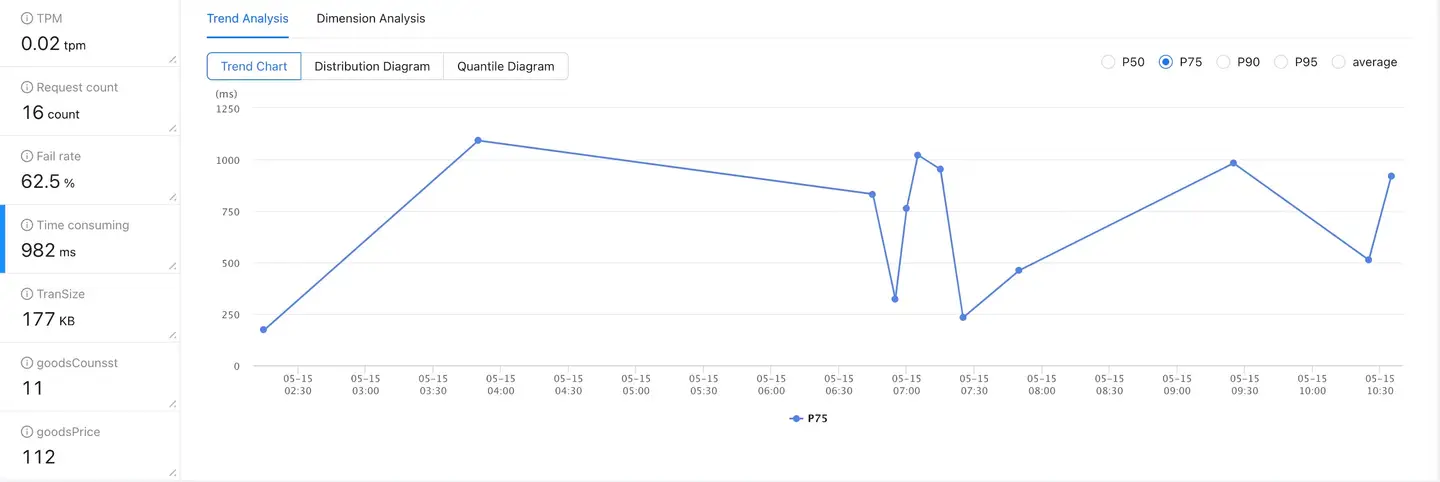Expand the TranSize card corner handle
The width and height of the screenshot is (1440, 482).
point(173,335)
